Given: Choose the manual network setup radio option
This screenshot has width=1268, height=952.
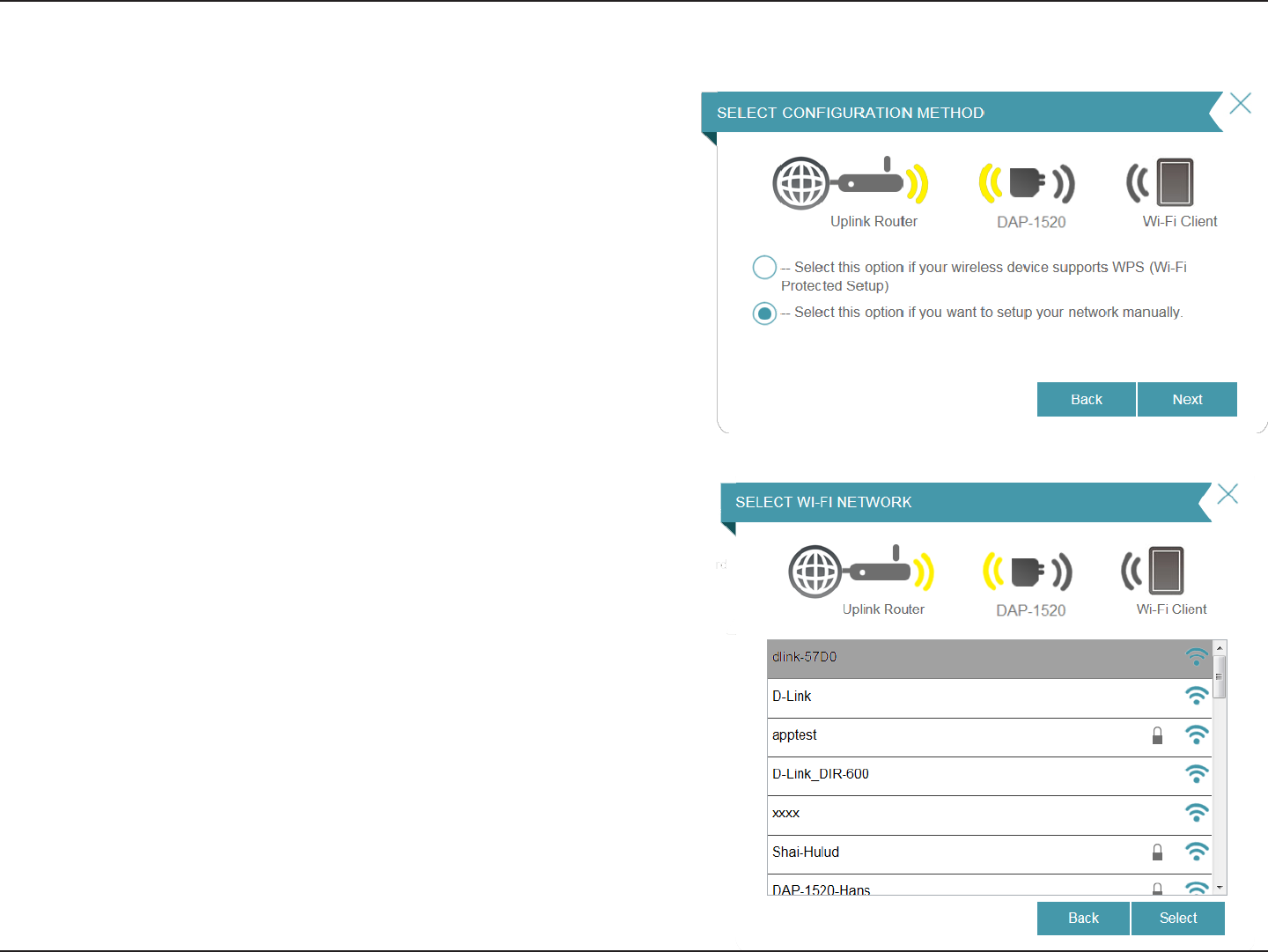Looking at the screenshot, I should [x=764, y=313].
